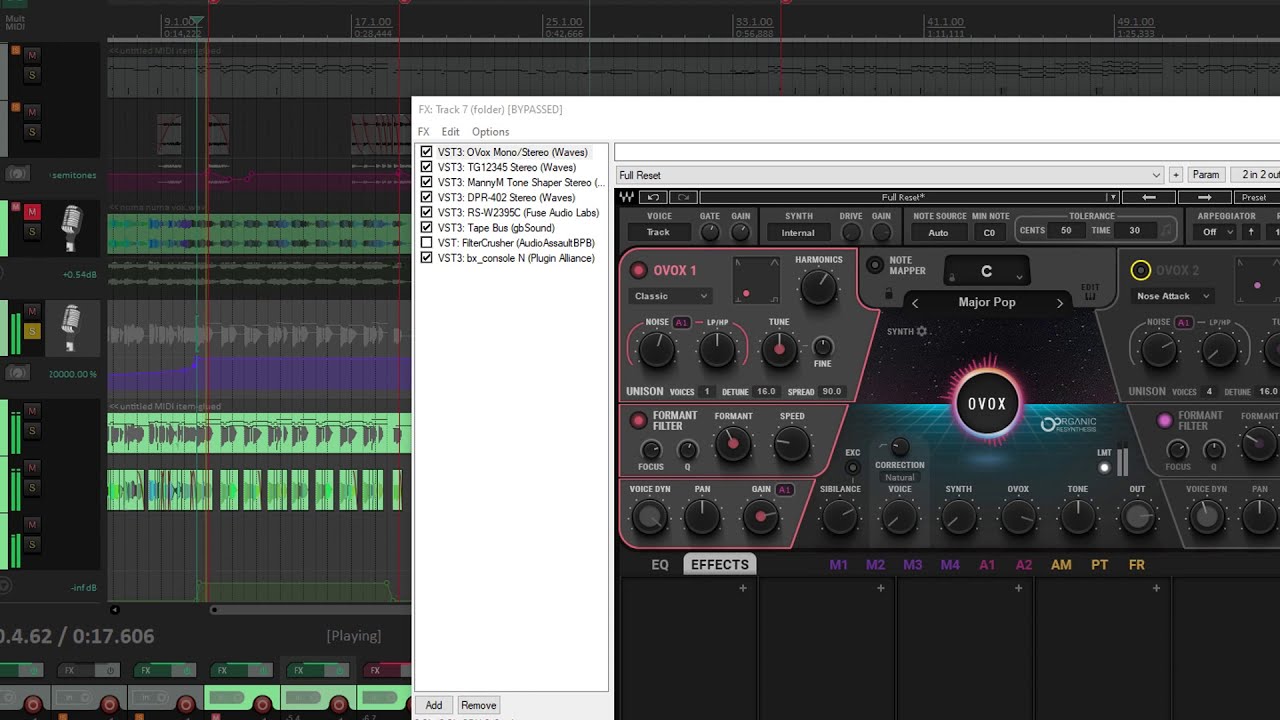This screenshot has width=1280, height=720.
Task: Click the Remove button below the FX list
Action: click(x=479, y=705)
